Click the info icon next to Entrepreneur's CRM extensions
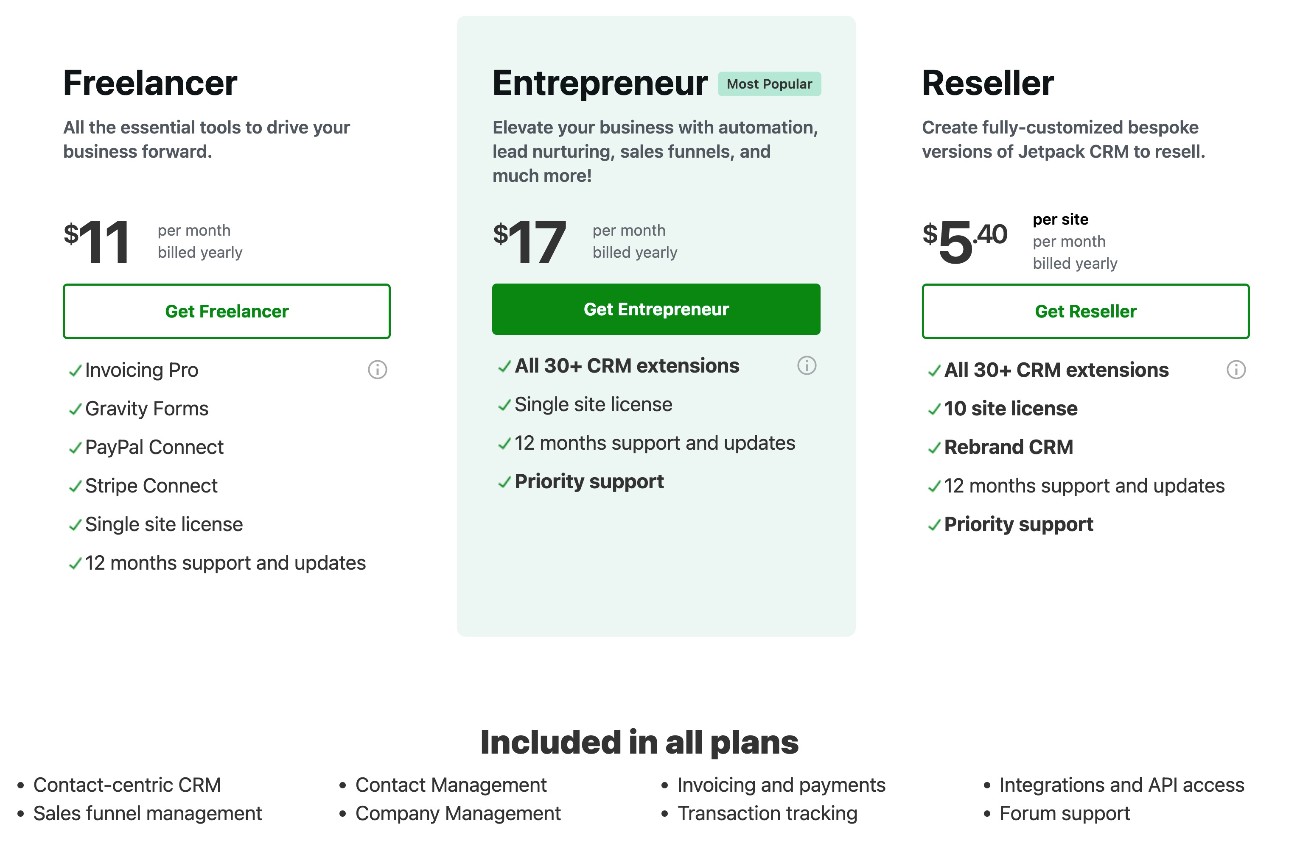The width and height of the screenshot is (1300, 846). 807,365
